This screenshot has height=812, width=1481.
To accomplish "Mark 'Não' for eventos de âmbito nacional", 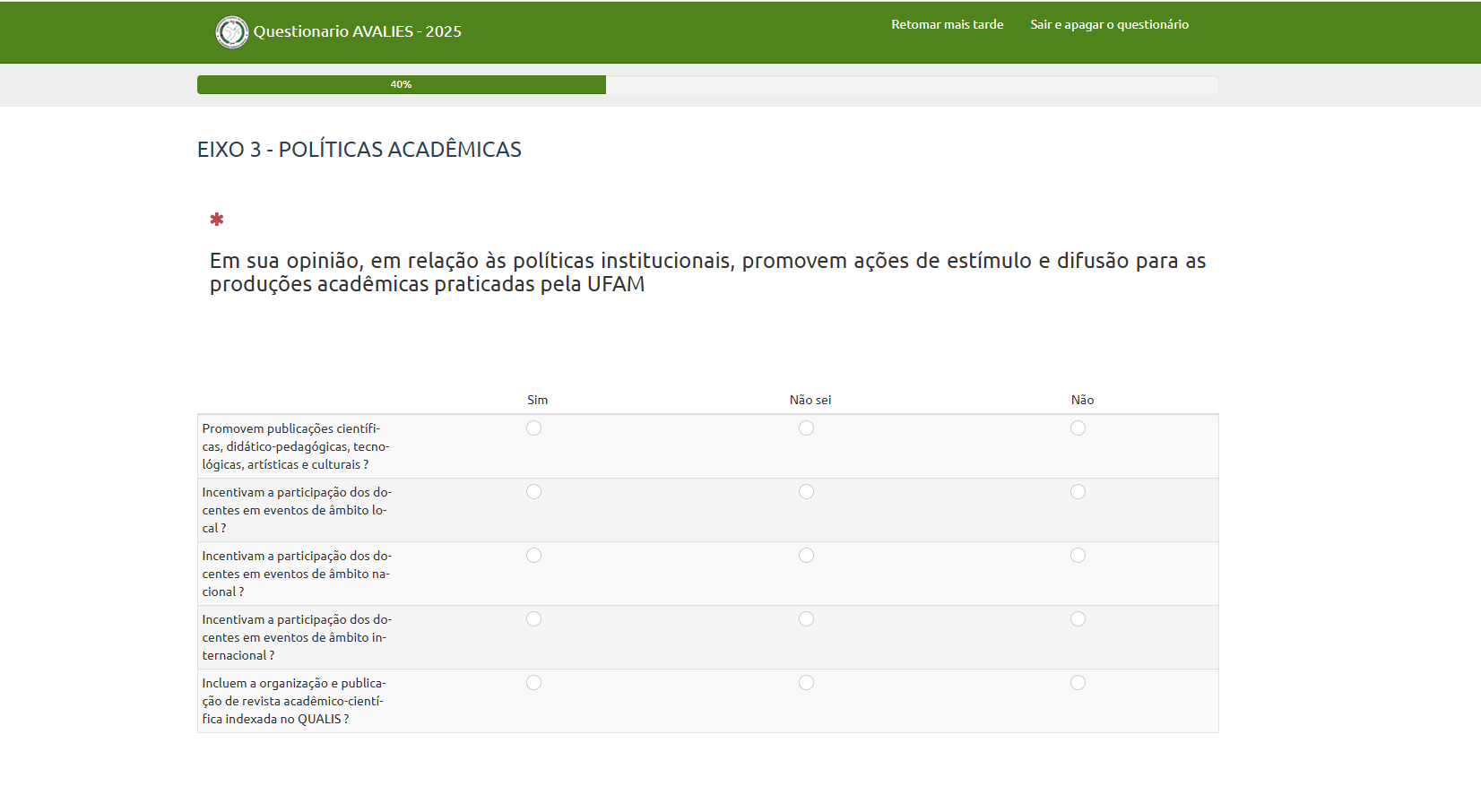I will coord(1078,556).
